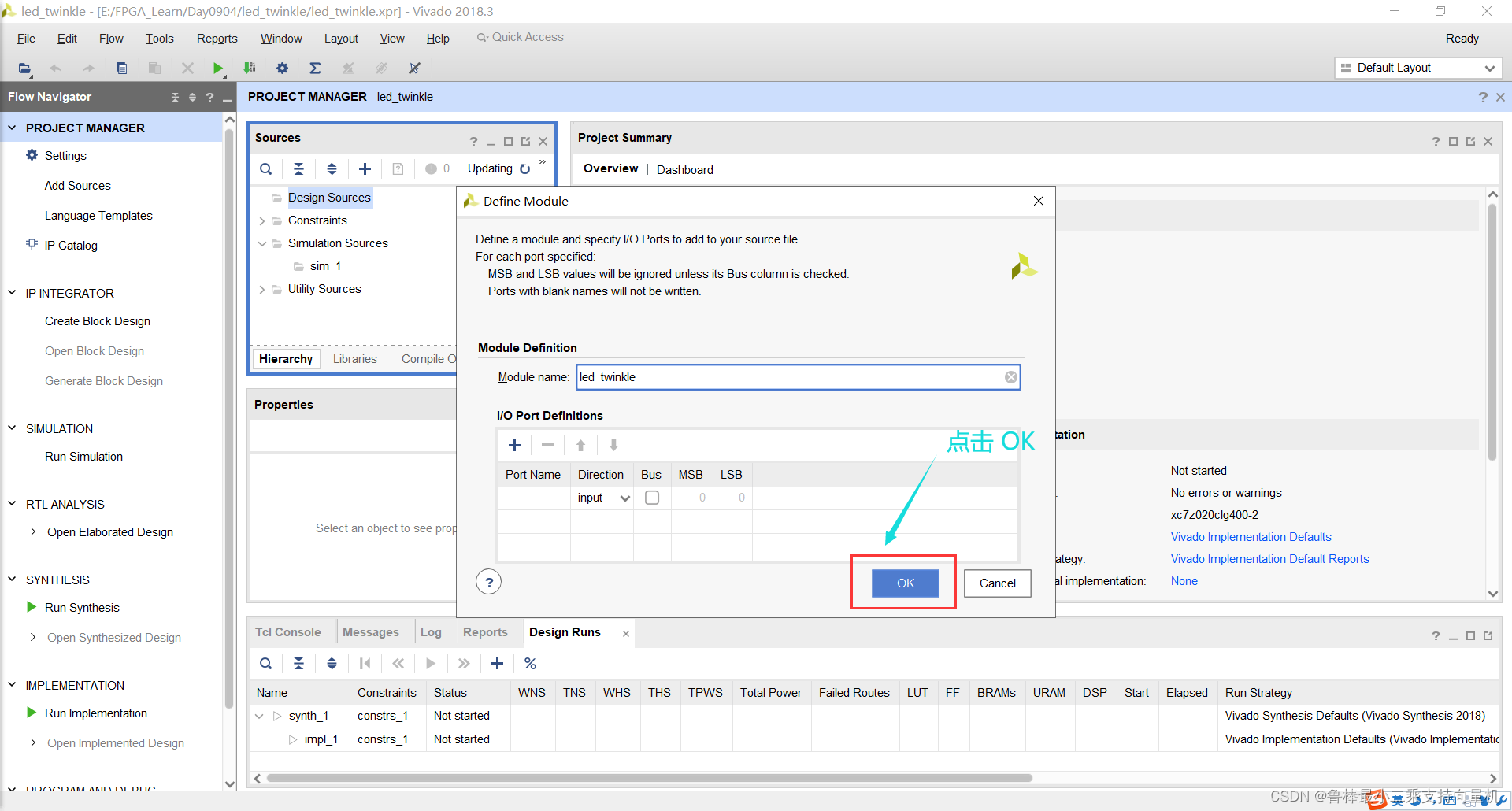The image size is (1512, 811).
Task: Click Run Implementation in Flow Navigator
Action: click(96, 713)
